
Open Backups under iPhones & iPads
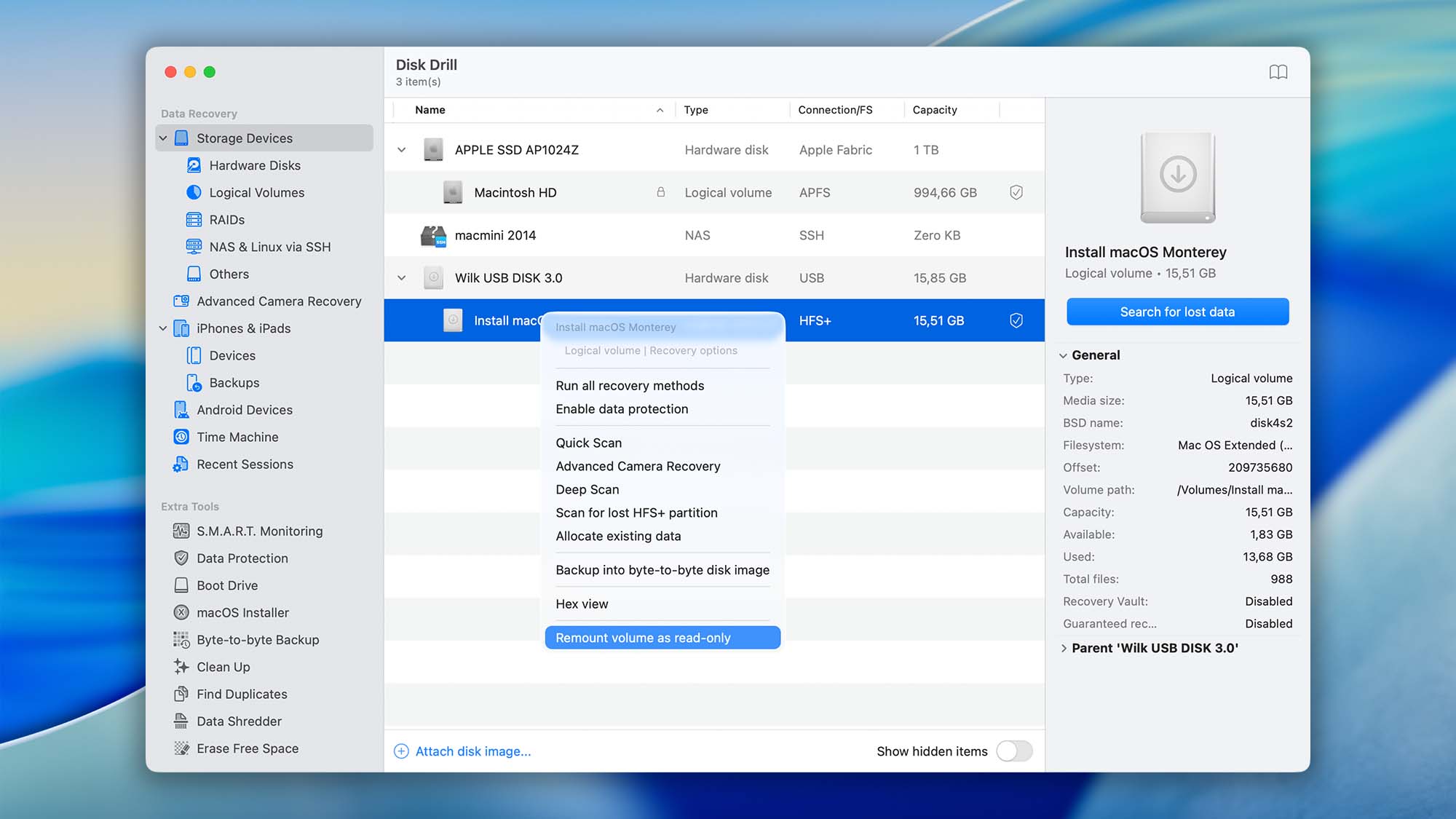[x=234, y=383]
